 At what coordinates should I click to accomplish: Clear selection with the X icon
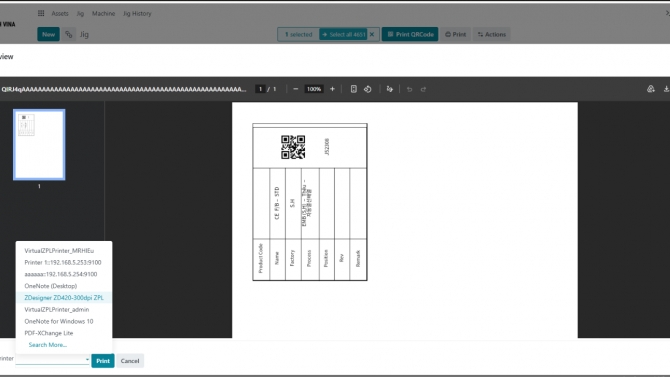click(372, 34)
